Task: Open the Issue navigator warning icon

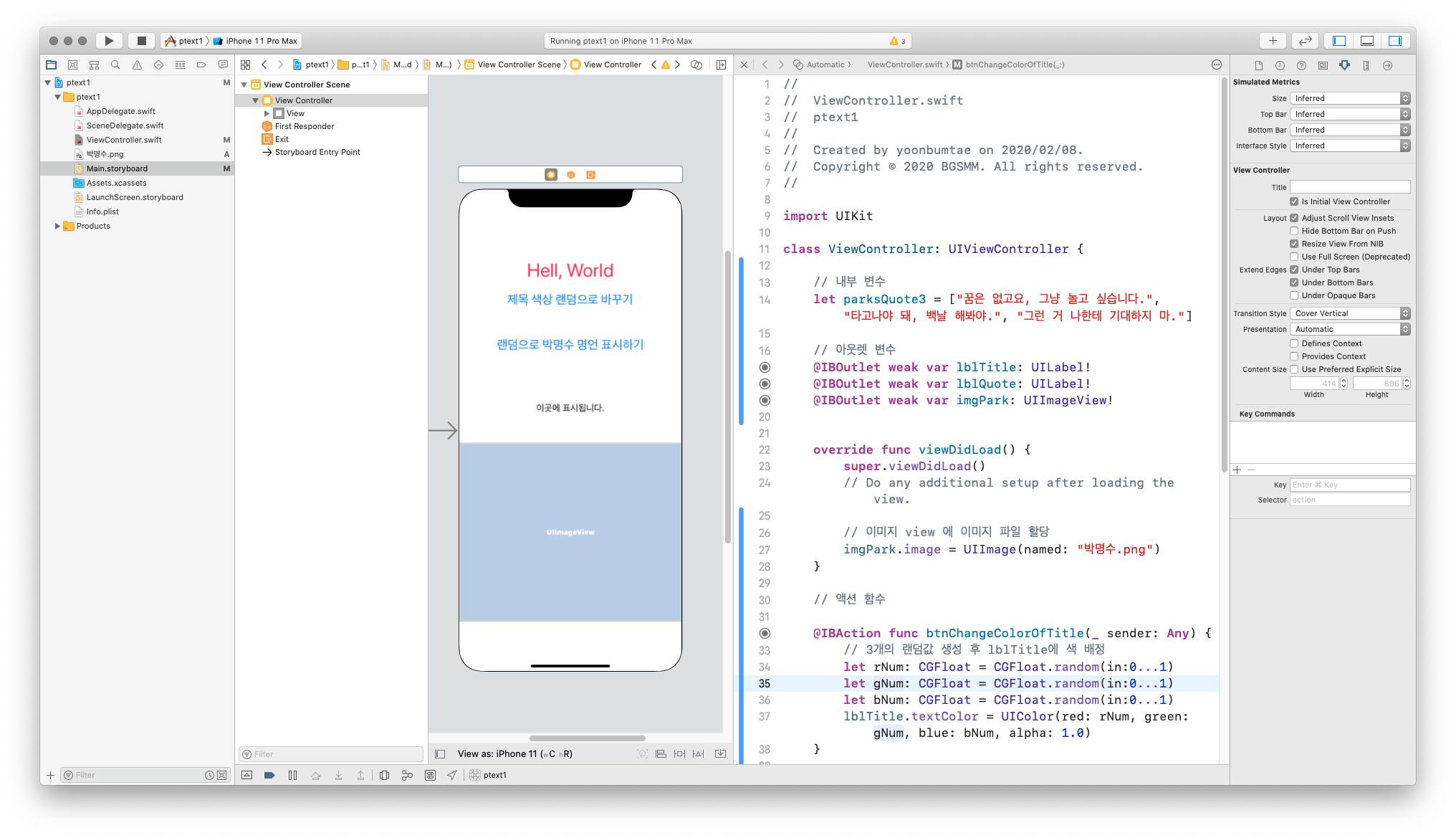Action: point(137,65)
